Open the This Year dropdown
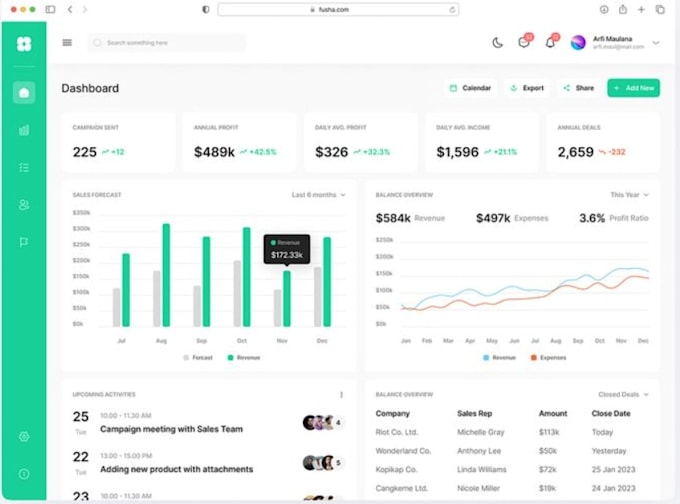 click(x=630, y=195)
